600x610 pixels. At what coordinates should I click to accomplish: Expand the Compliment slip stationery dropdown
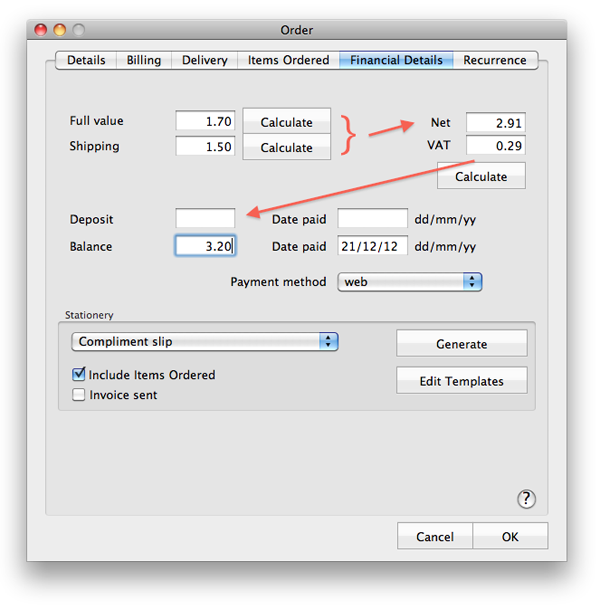click(205, 342)
